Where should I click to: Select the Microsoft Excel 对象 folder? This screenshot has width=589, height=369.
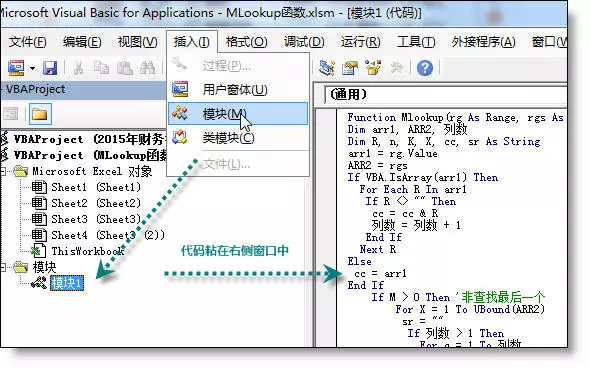[92, 171]
